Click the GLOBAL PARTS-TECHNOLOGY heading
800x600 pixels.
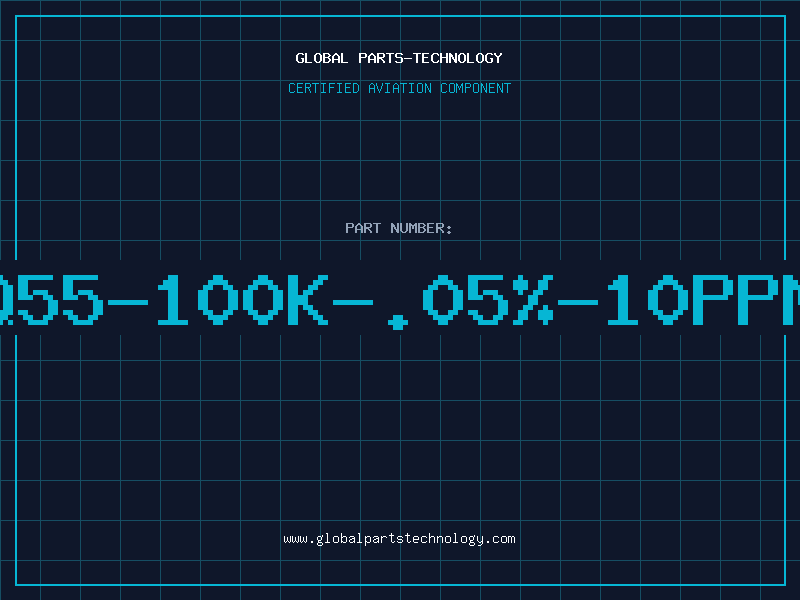click(399, 58)
